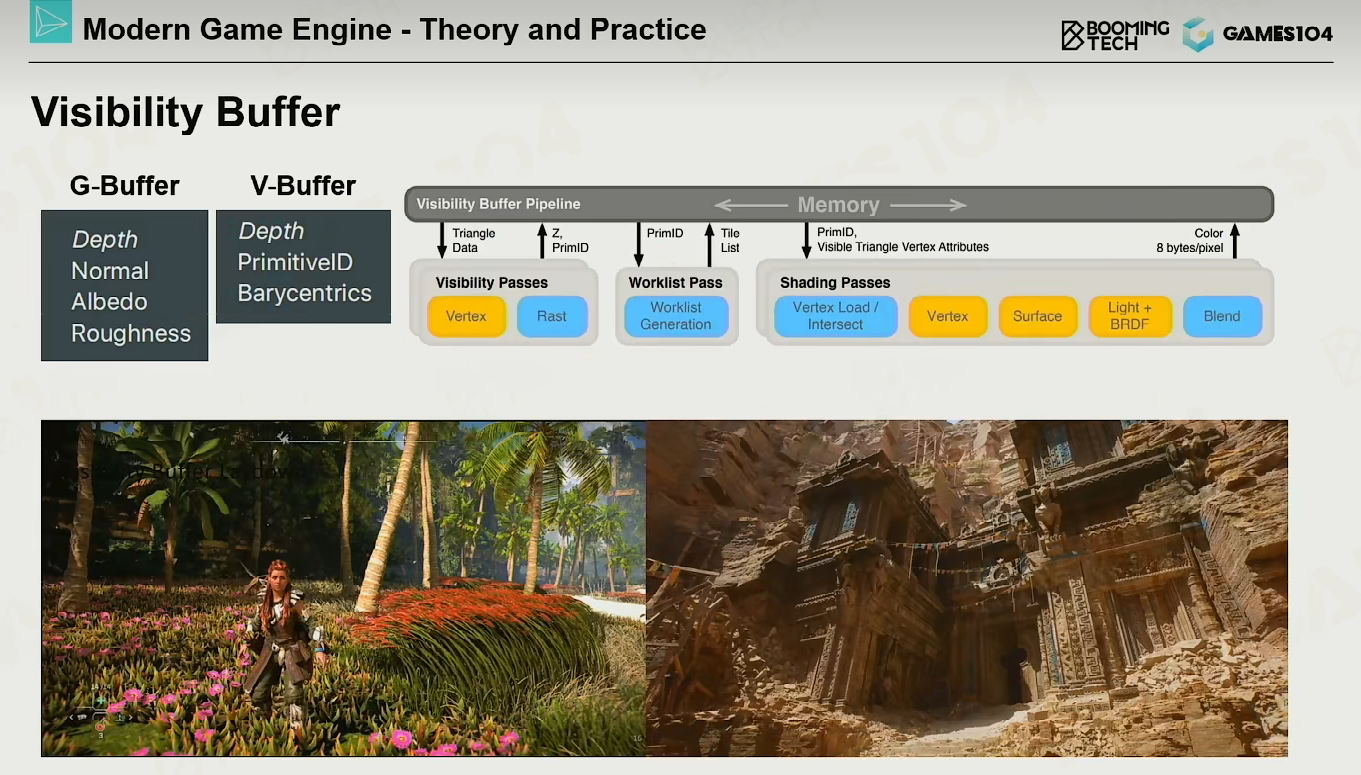The width and height of the screenshot is (1361, 775).
Task: Click the 'Visibility Buffer Pipeline' bar label
Action: [x=498, y=204]
